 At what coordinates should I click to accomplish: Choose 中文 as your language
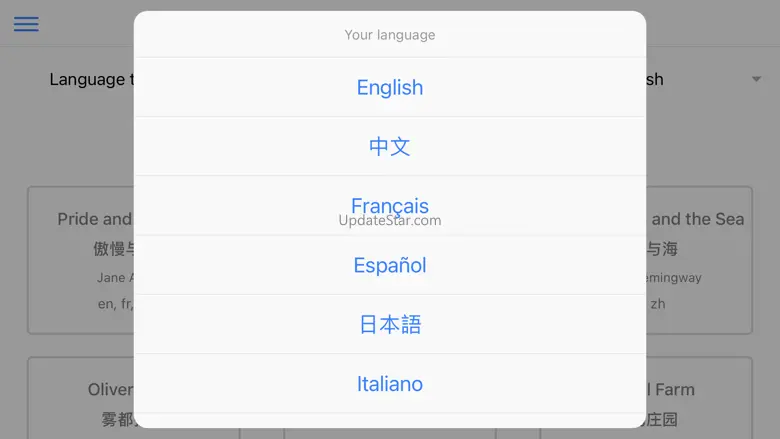390,146
